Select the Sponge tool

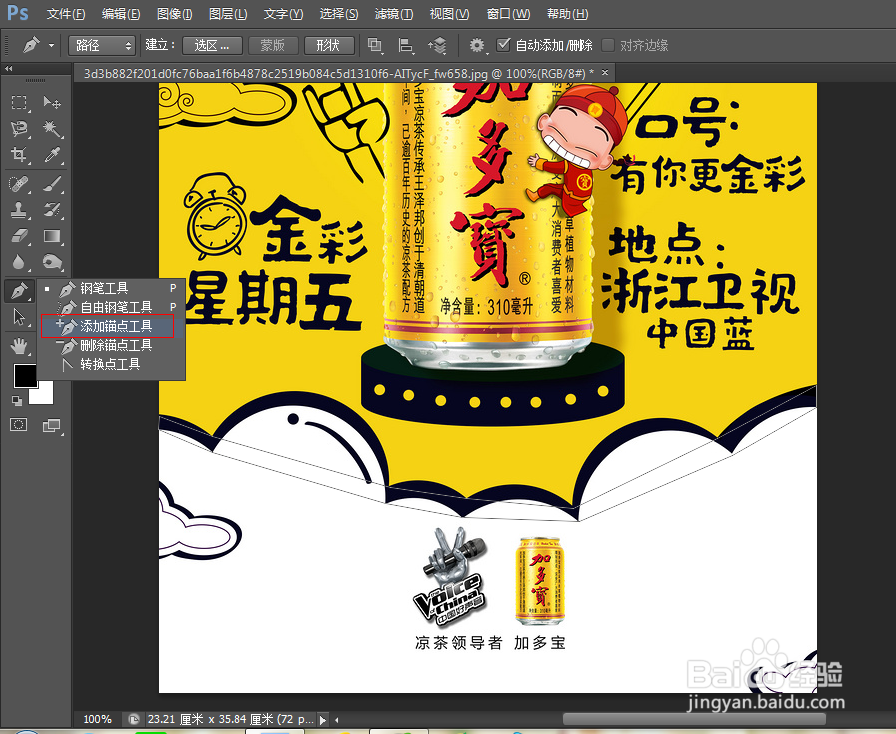coord(52,262)
